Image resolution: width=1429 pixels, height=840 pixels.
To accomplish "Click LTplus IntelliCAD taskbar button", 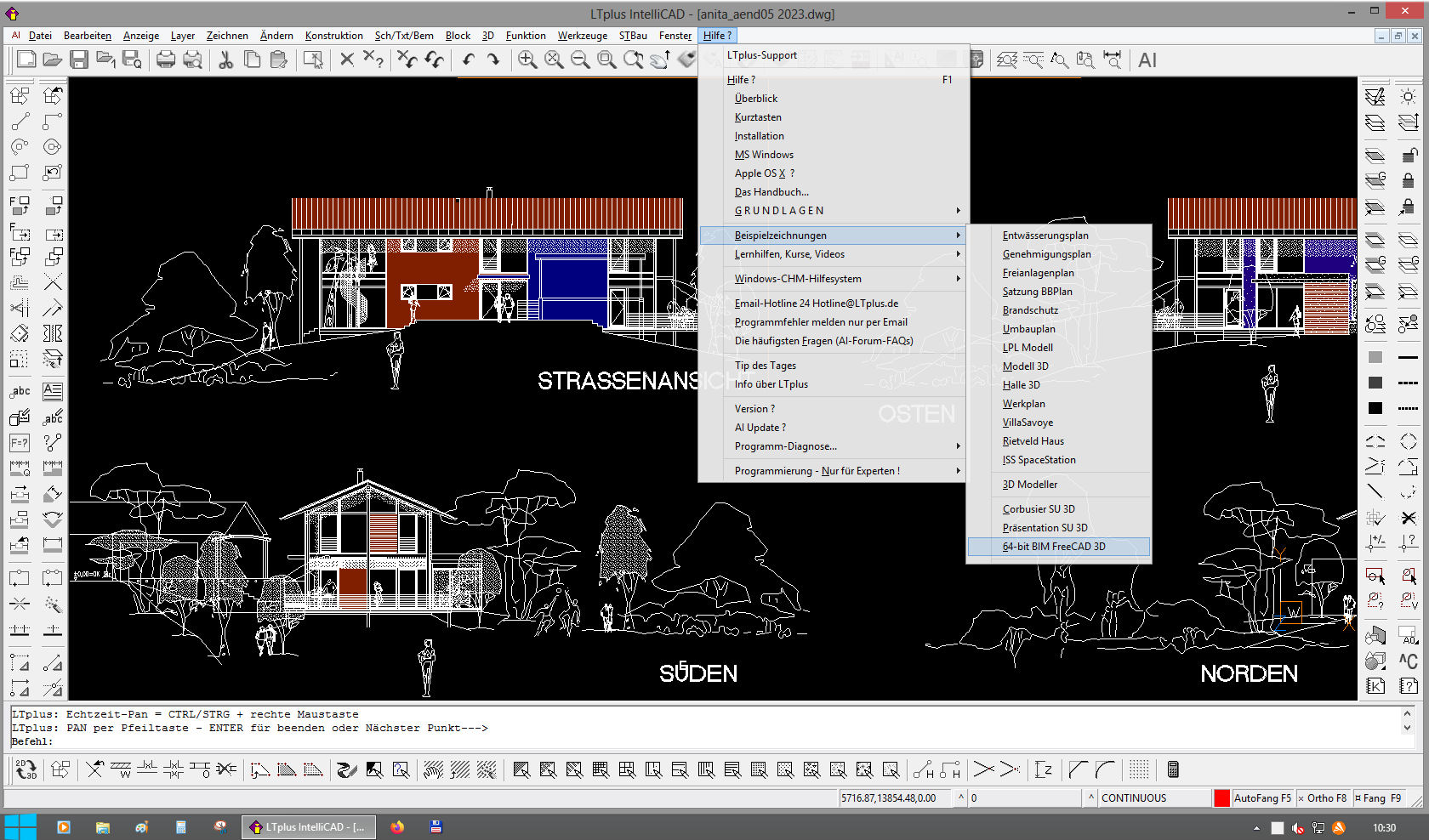I will coord(309,827).
